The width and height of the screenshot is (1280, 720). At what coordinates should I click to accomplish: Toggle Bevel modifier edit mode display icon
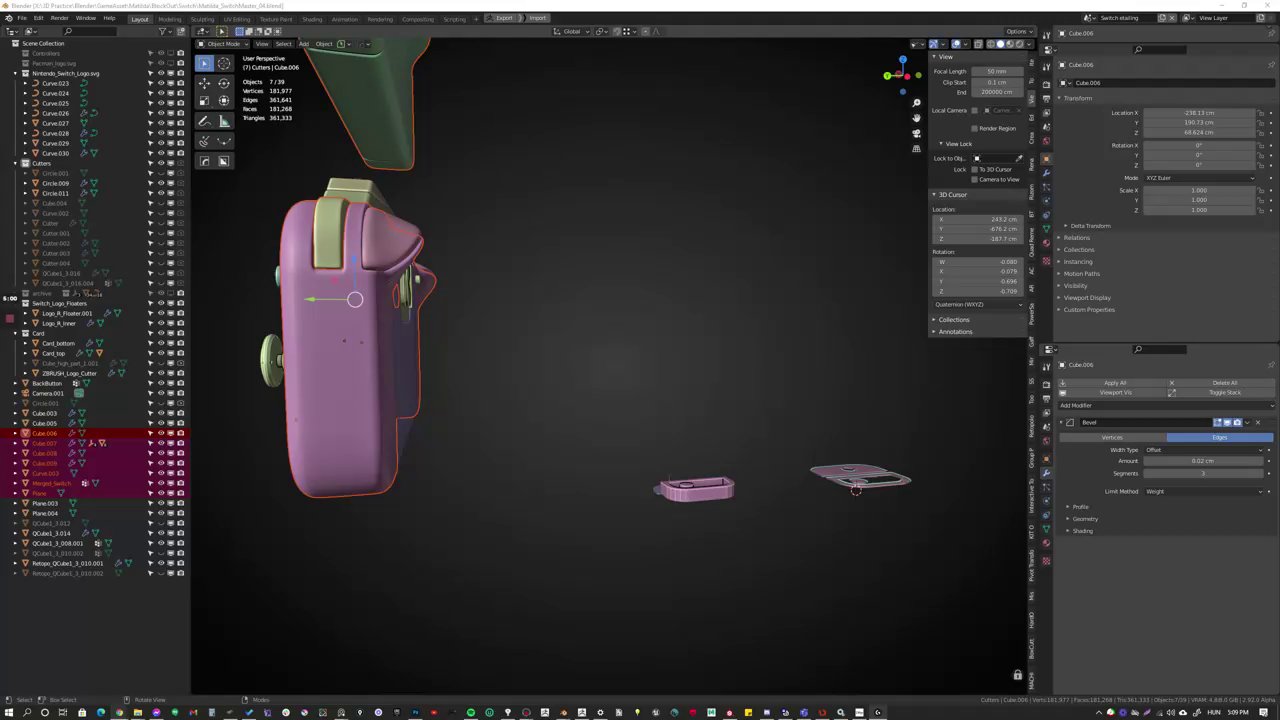(x=1217, y=422)
